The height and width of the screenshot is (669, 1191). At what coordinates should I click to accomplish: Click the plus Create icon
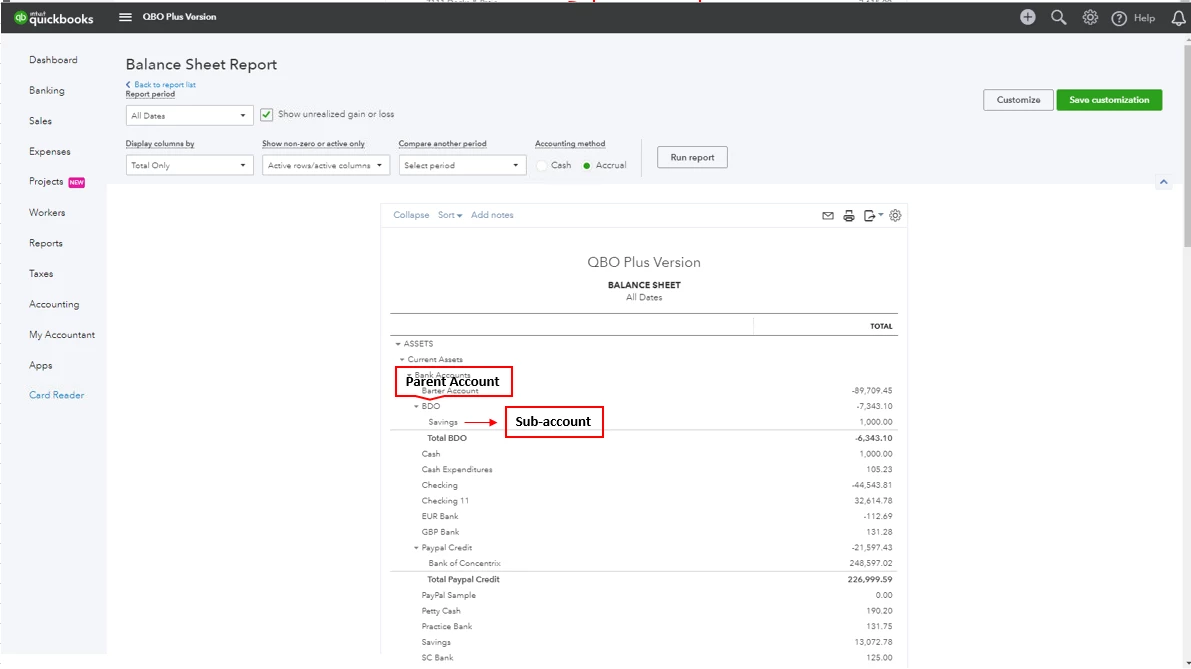[1028, 17]
